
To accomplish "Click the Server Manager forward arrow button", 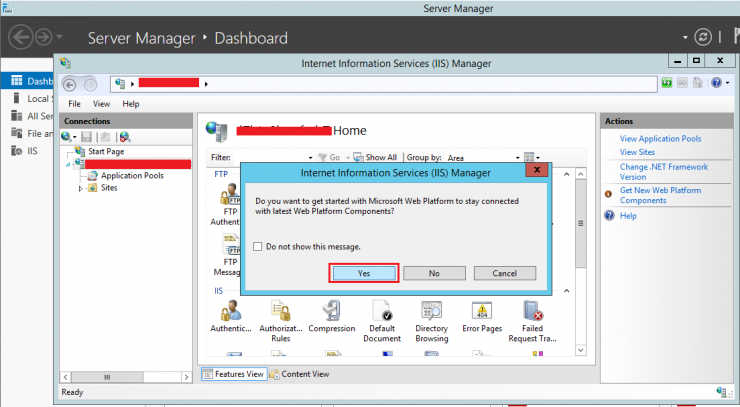I will (x=43, y=37).
